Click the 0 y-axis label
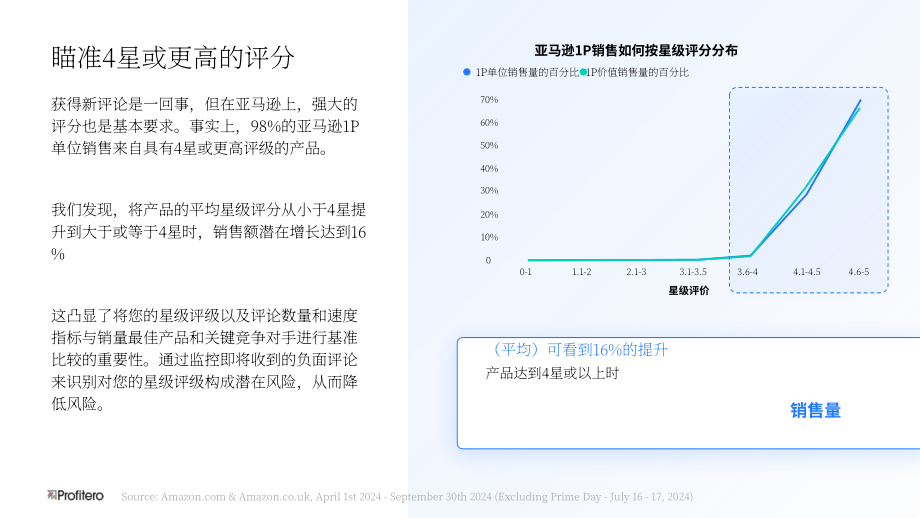 488,260
